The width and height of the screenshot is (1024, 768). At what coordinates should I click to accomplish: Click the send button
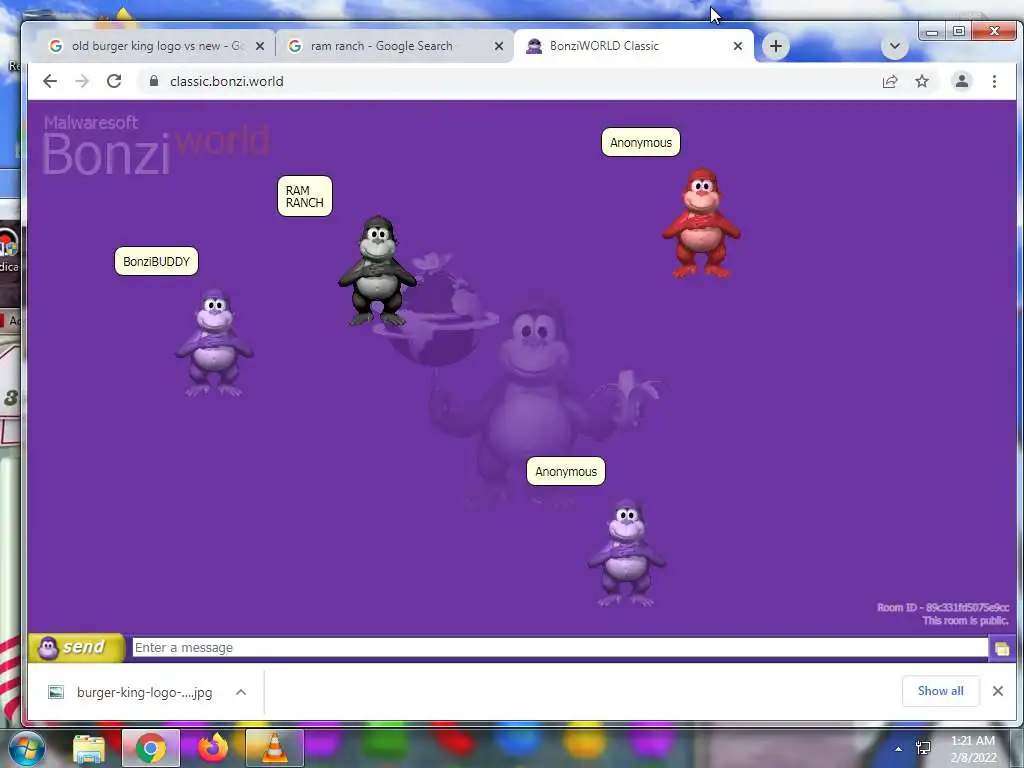pos(76,648)
